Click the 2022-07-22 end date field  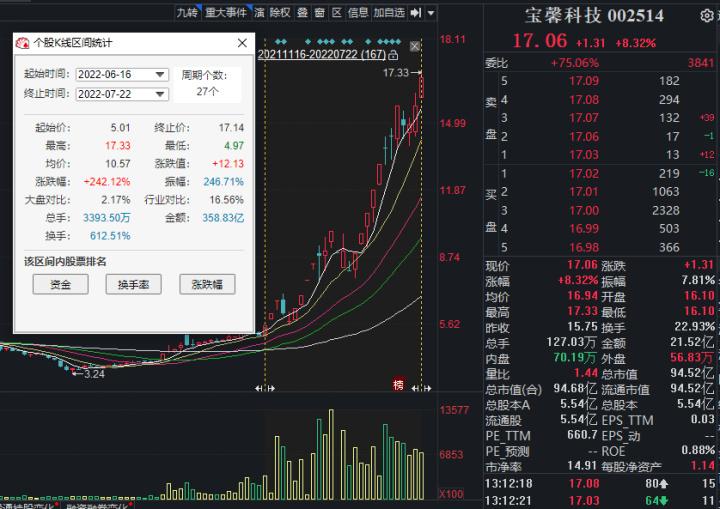(x=122, y=94)
